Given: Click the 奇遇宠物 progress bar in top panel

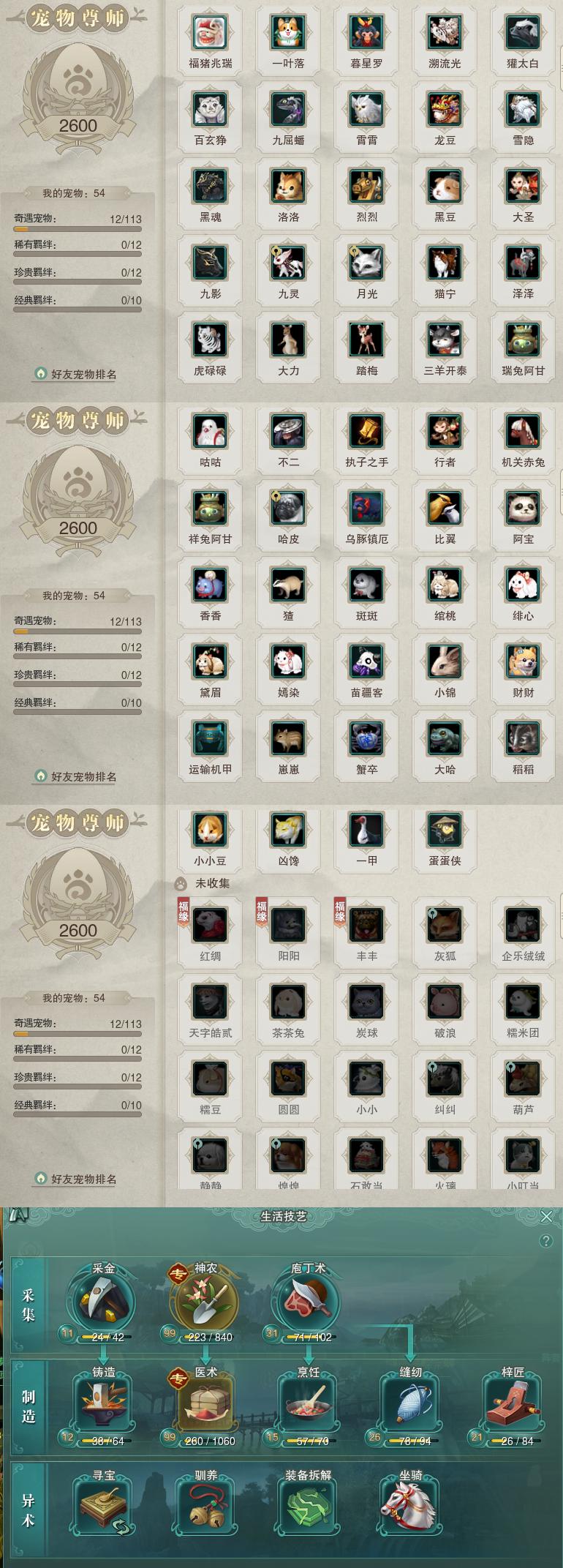Looking at the screenshot, I should (78, 229).
